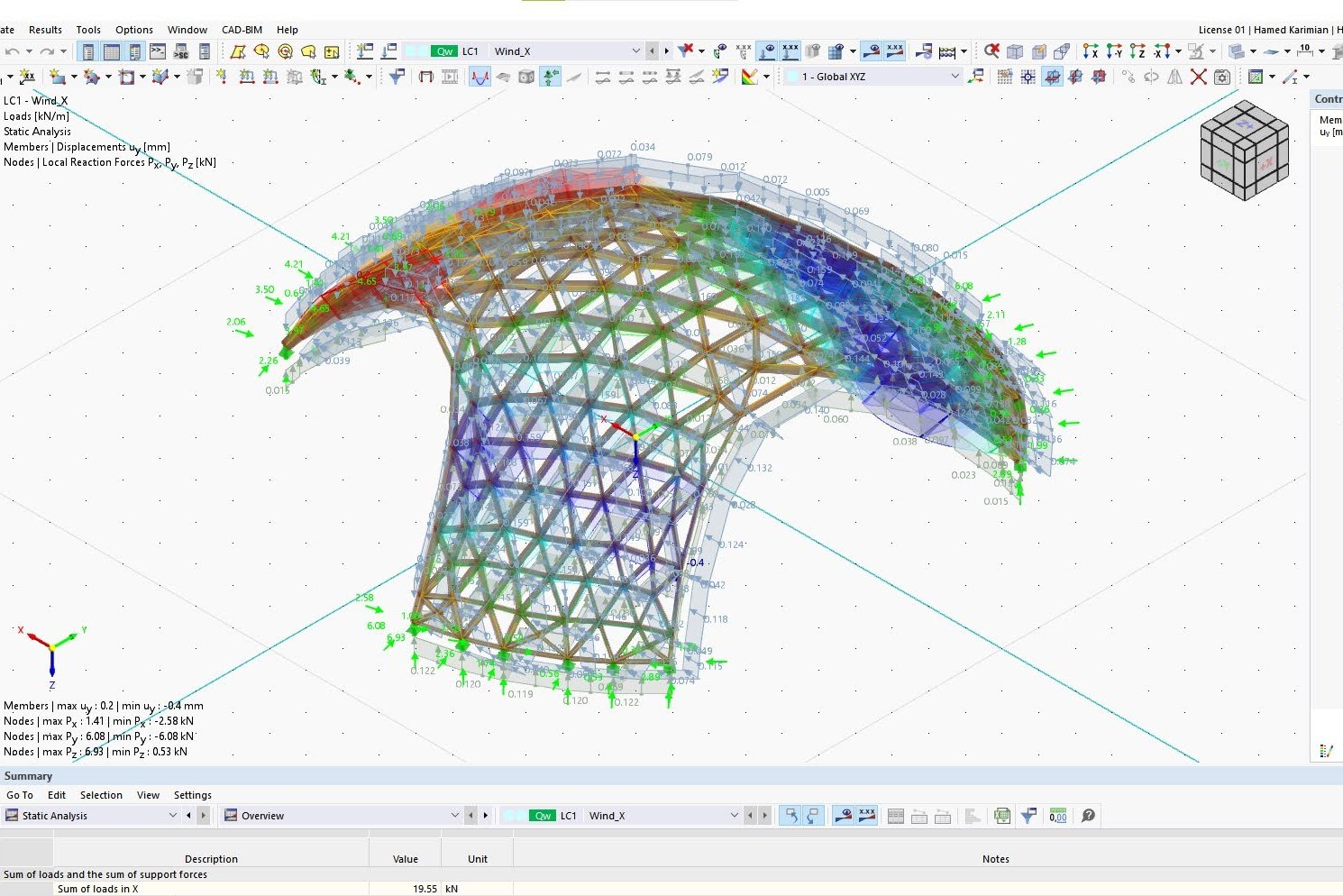Screen dimensions: 1343x896
Task: Click the filter funnel icon in Summary toolbar
Action: 1028,816
